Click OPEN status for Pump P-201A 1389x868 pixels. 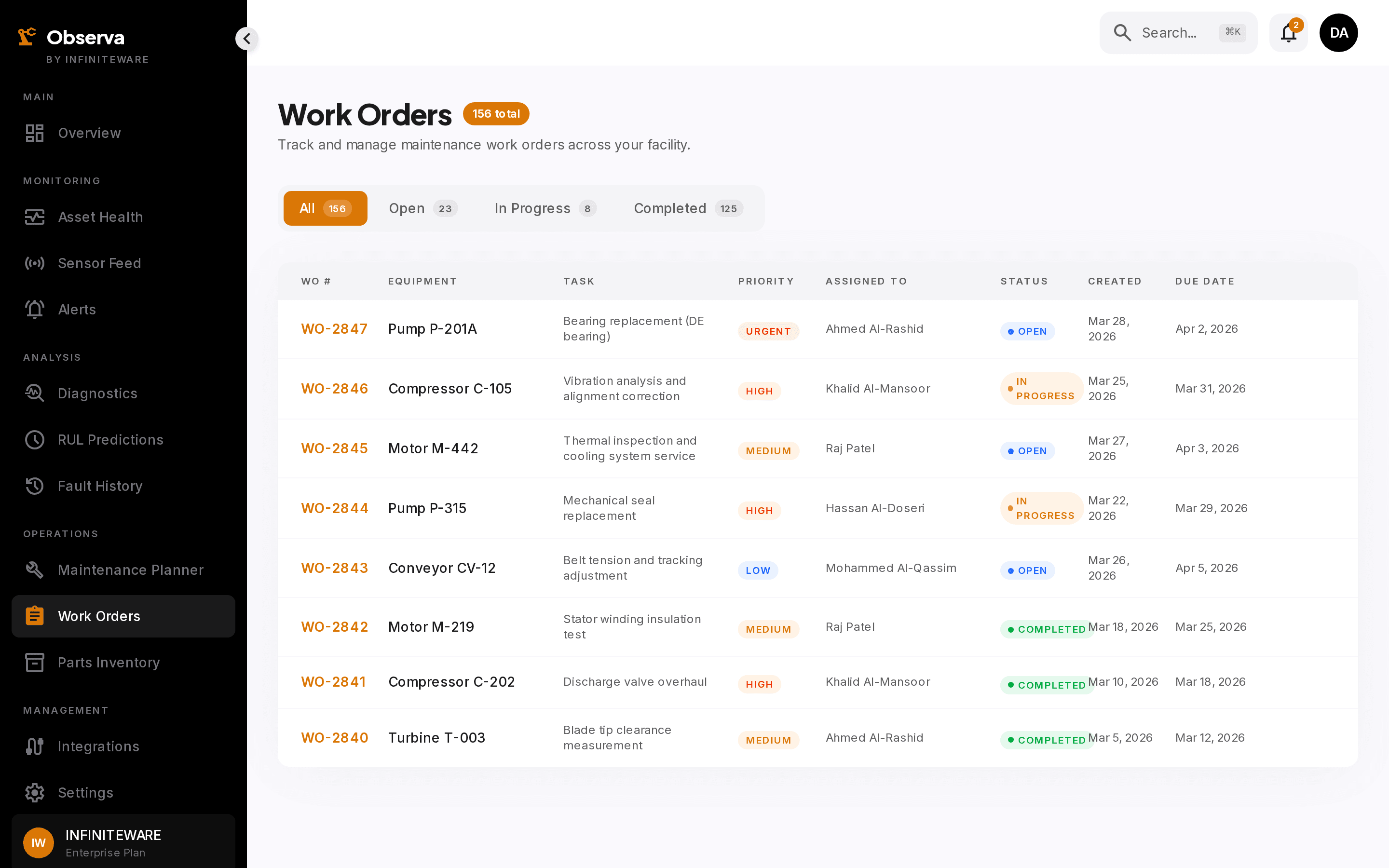[1027, 331]
